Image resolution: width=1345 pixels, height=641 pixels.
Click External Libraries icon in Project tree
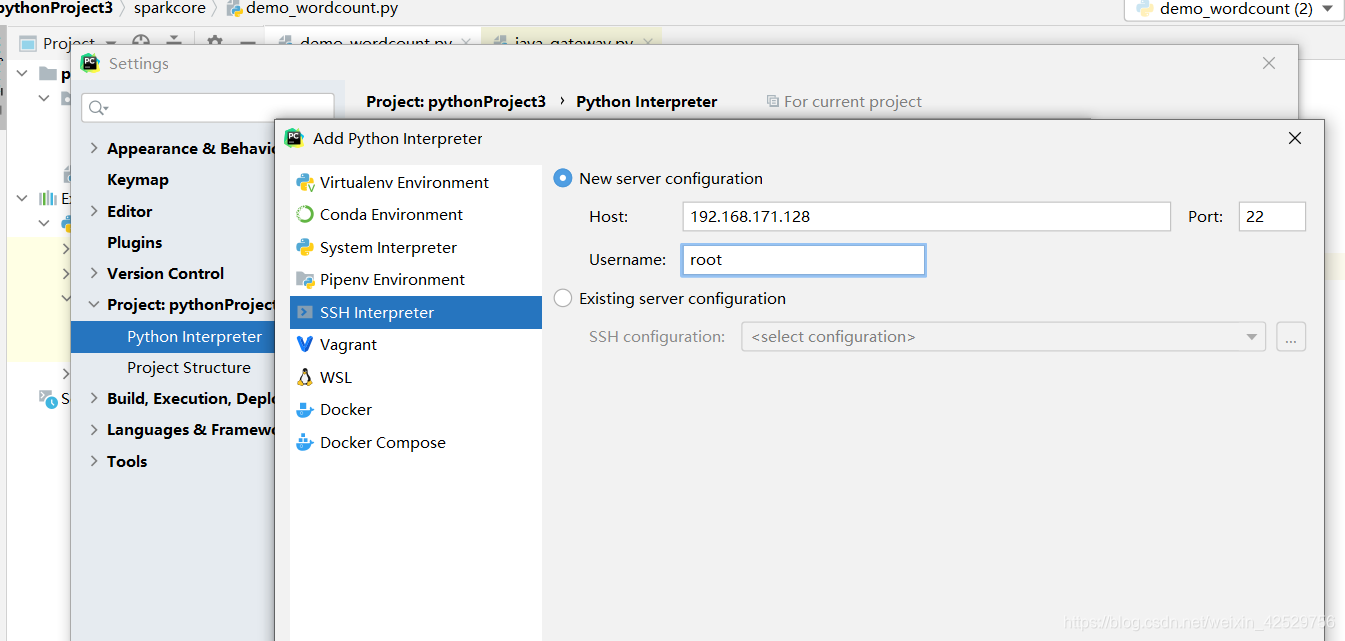click(x=47, y=199)
